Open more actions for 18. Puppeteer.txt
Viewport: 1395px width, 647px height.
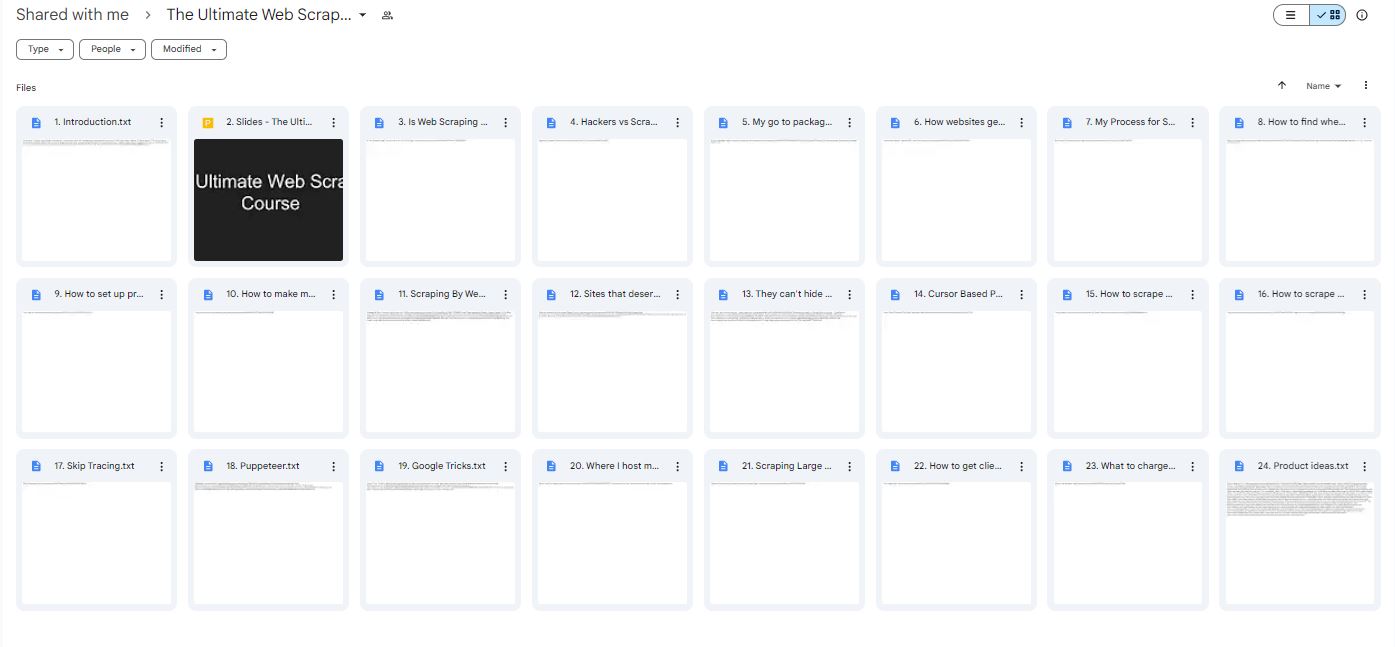(x=333, y=466)
